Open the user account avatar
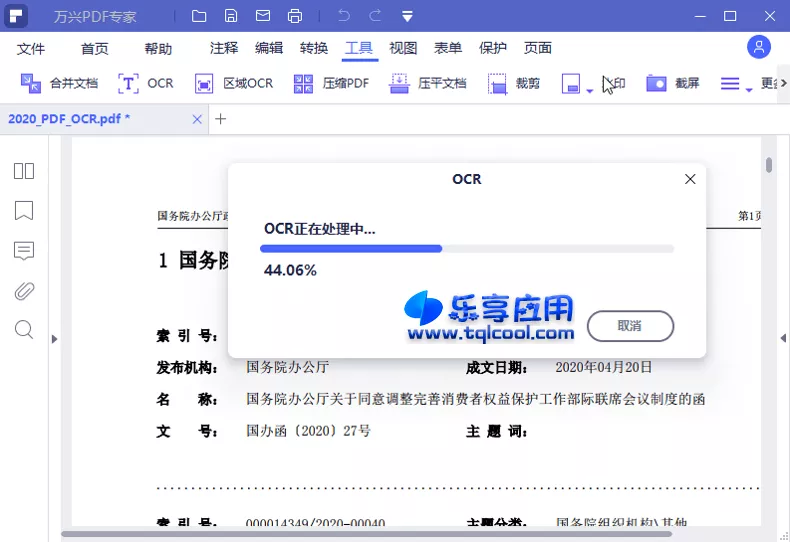 click(x=759, y=47)
